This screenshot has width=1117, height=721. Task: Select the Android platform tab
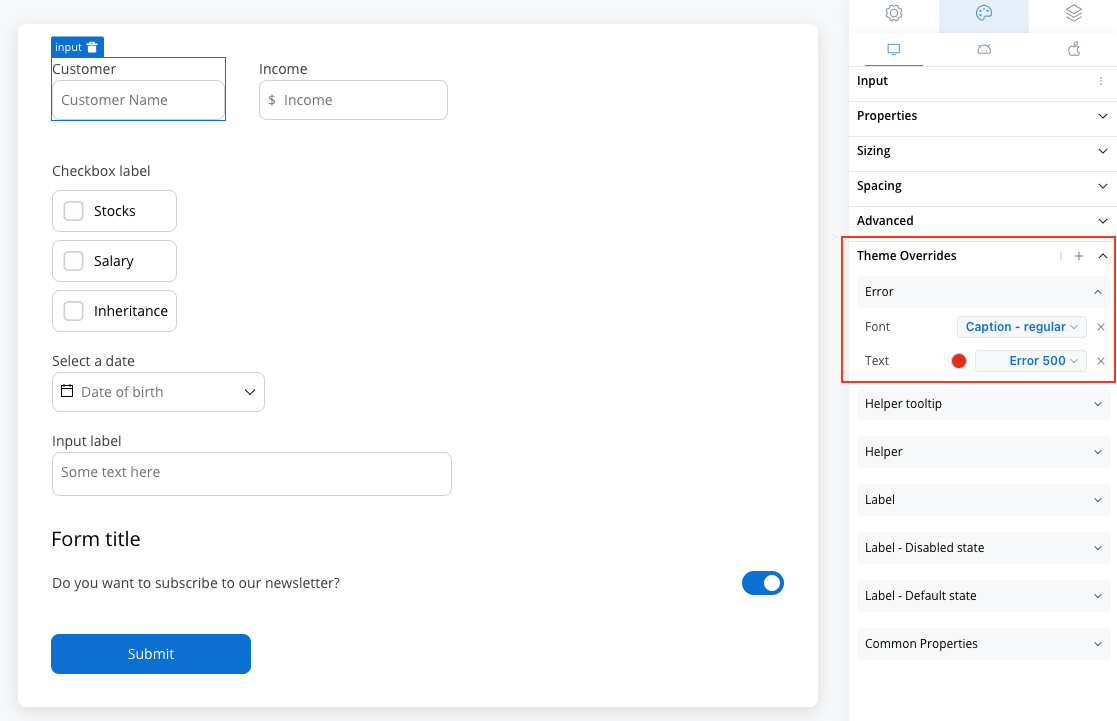(x=984, y=49)
